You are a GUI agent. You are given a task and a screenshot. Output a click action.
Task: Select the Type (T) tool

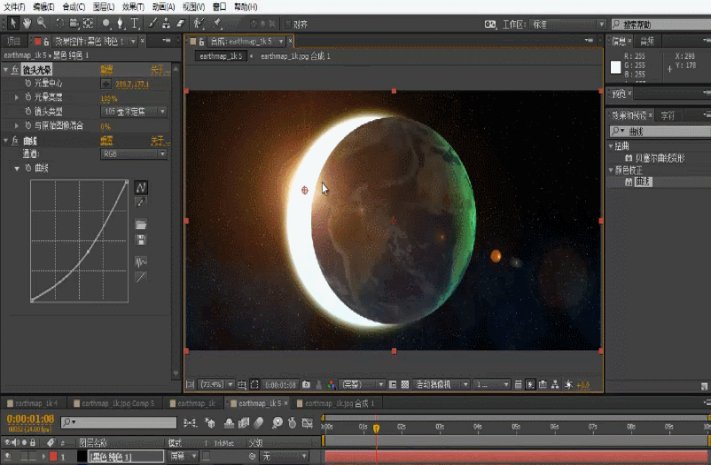point(134,21)
